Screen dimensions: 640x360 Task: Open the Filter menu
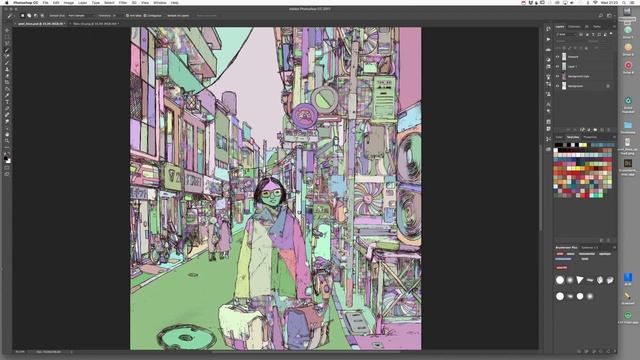(123, 3)
